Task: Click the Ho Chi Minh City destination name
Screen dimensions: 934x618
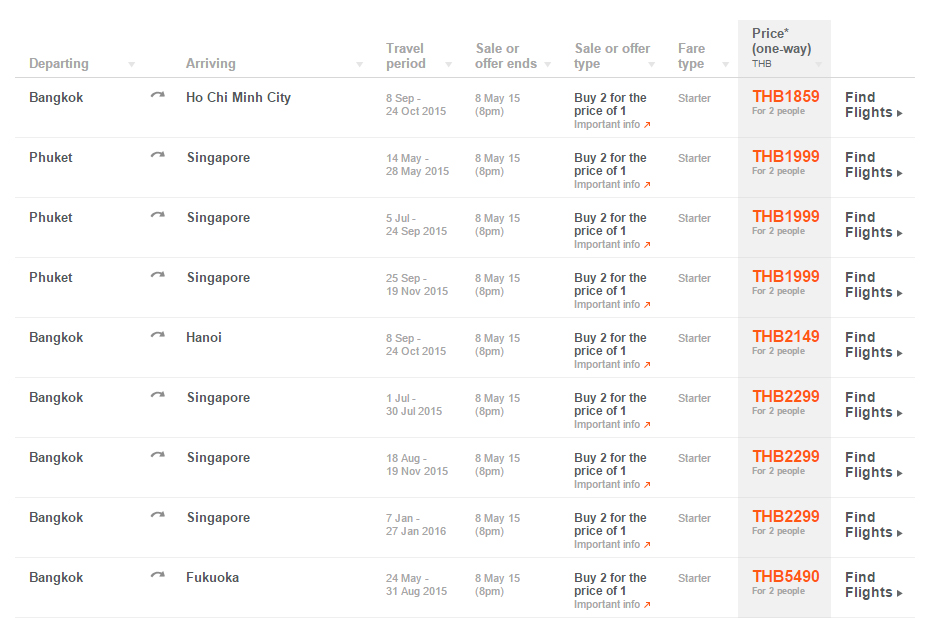Action: 238,97
